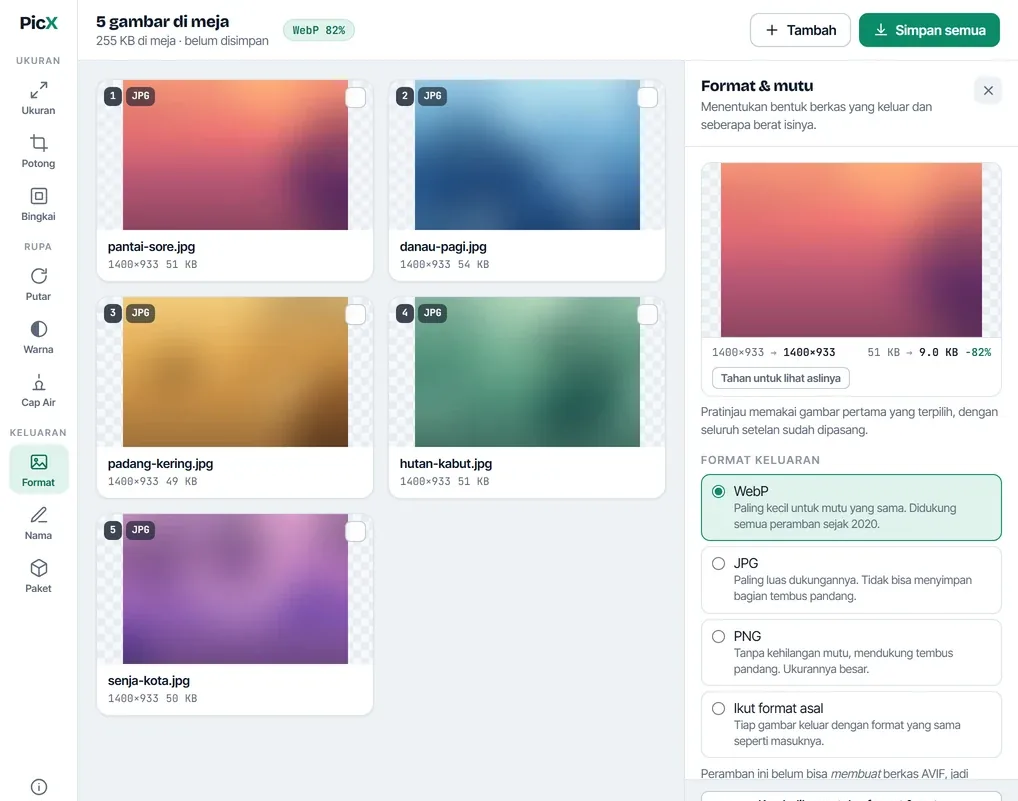Open the Putar rotate tool
This screenshot has height=801, width=1018.
point(38,284)
